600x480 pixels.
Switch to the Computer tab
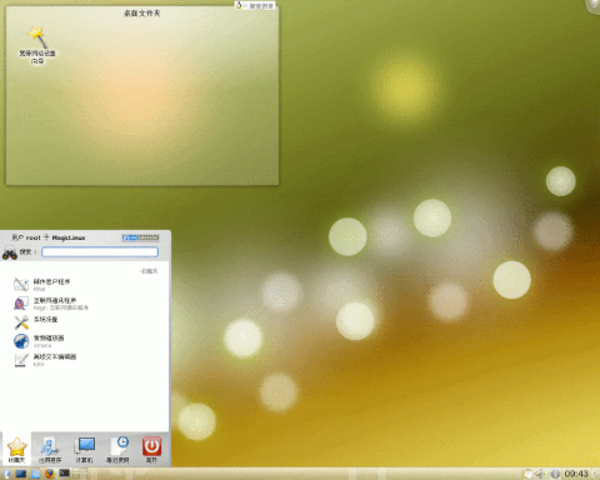85,450
